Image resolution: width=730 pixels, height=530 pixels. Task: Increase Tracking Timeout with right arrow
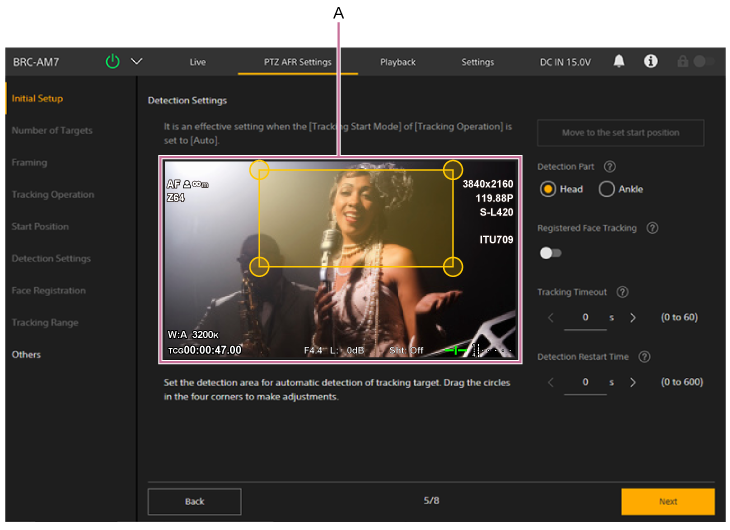(632, 317)
